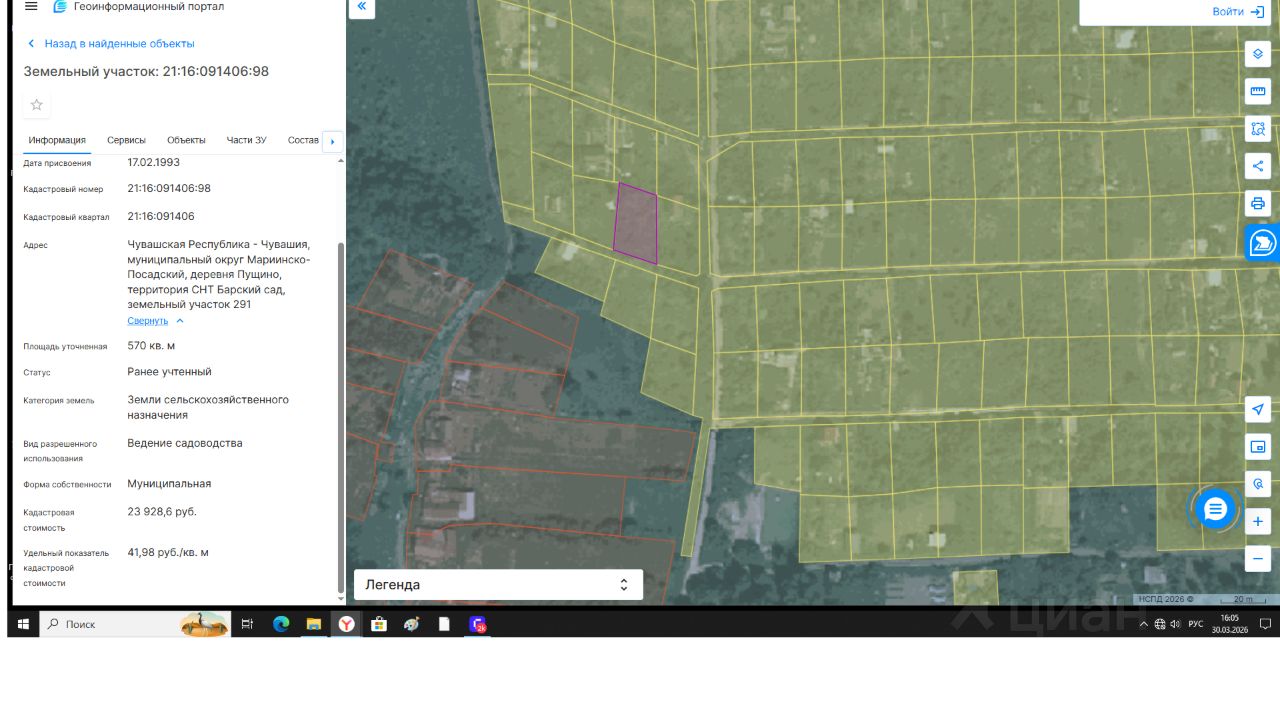Expand the Легенда dropdown

pyautogui.click(x=498, y=585)
